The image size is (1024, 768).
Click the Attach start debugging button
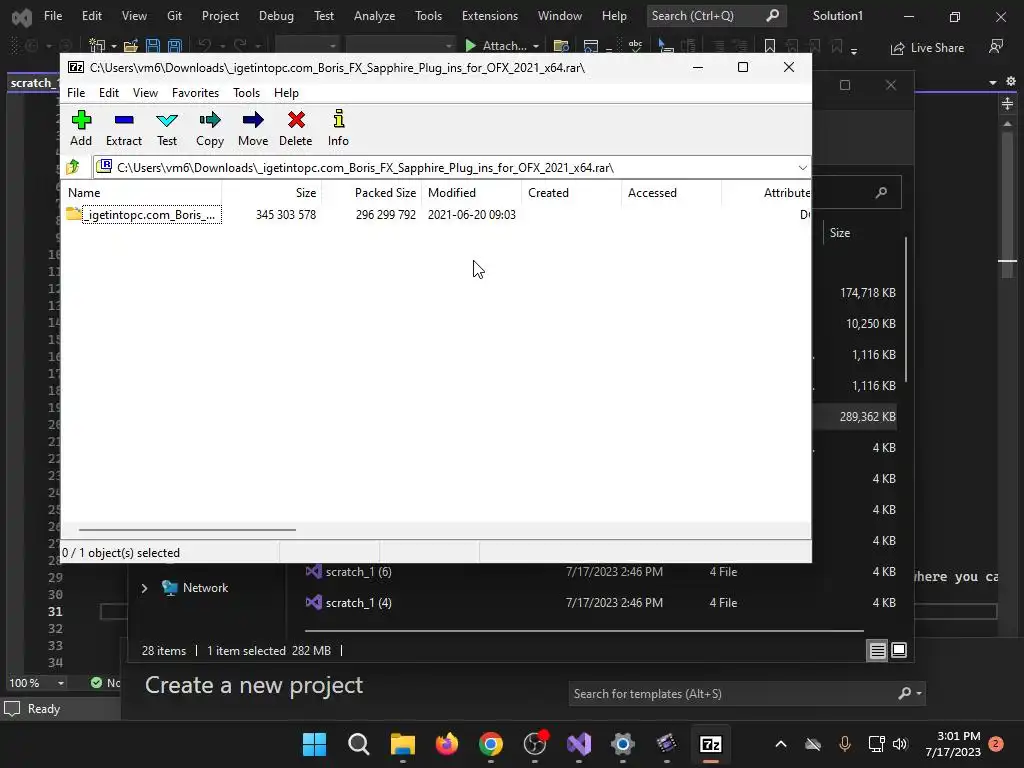click(495, 46)
